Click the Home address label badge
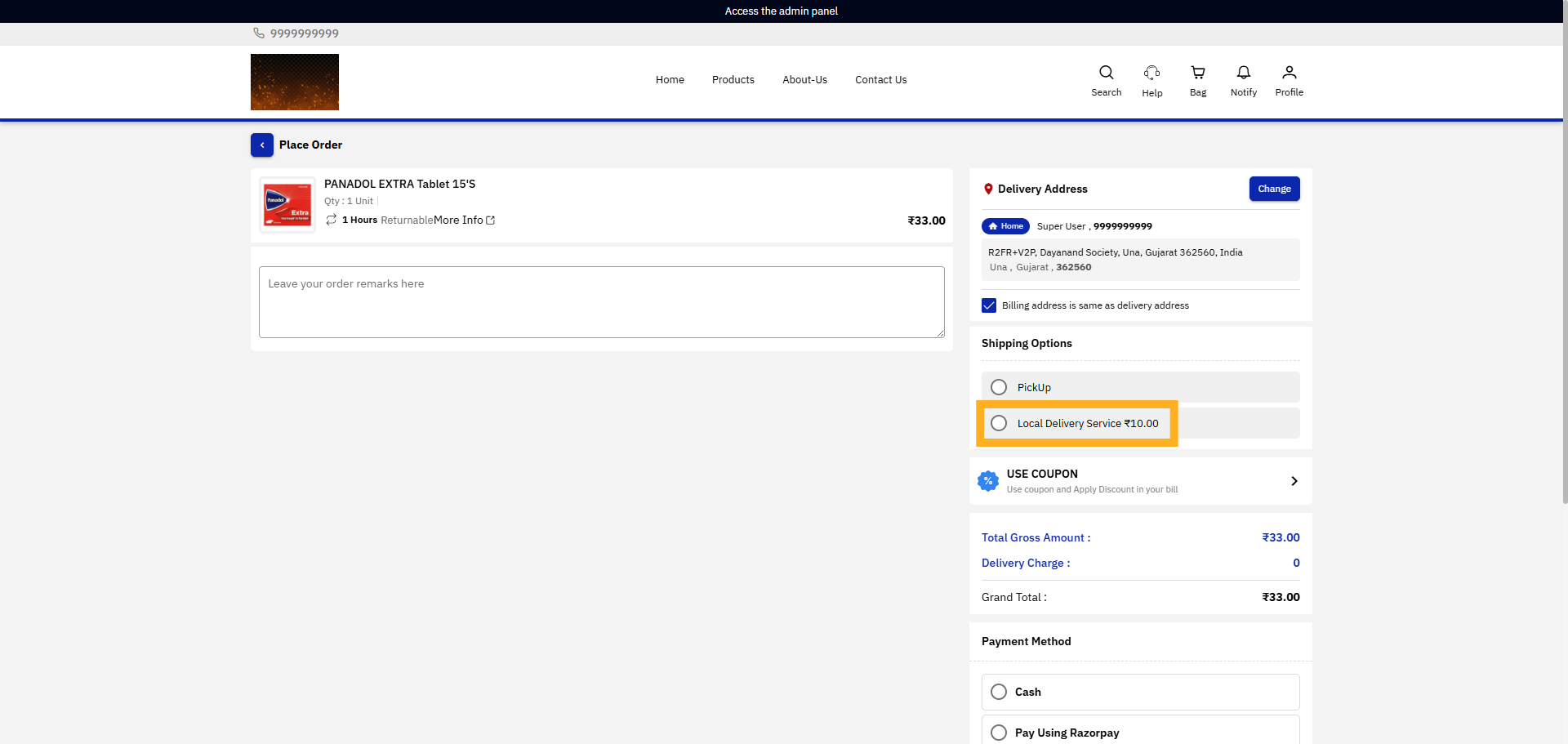 point(1005,226)
